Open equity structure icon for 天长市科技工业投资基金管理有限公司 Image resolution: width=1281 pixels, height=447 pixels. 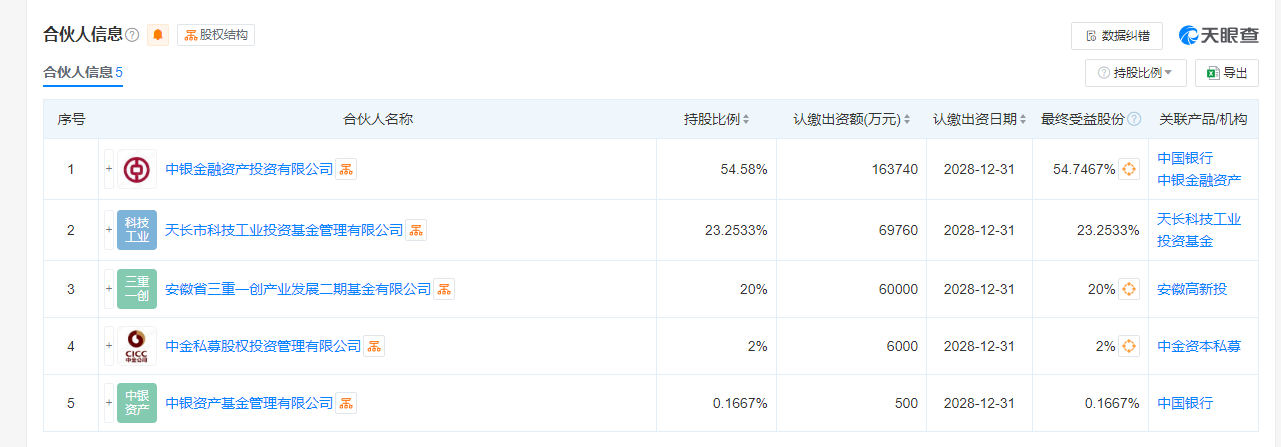click(416, 230)
